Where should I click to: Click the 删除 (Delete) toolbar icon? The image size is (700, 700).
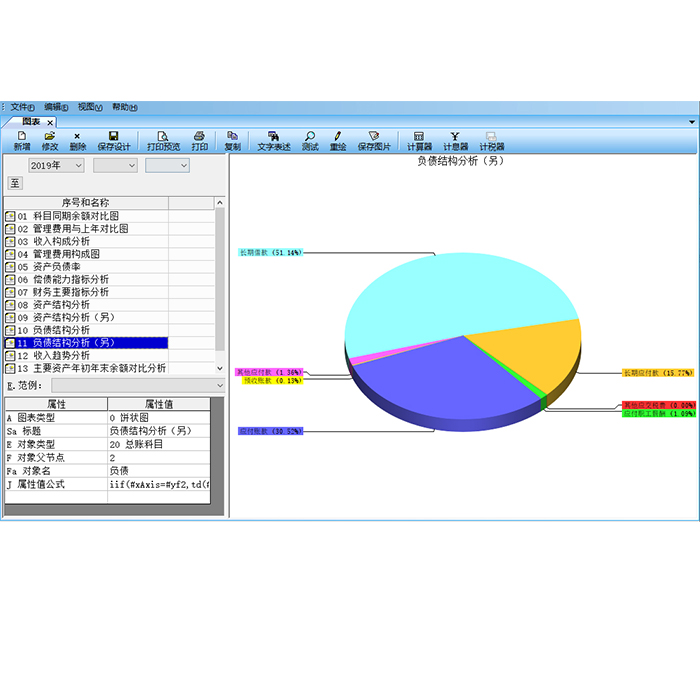(78, 140)
